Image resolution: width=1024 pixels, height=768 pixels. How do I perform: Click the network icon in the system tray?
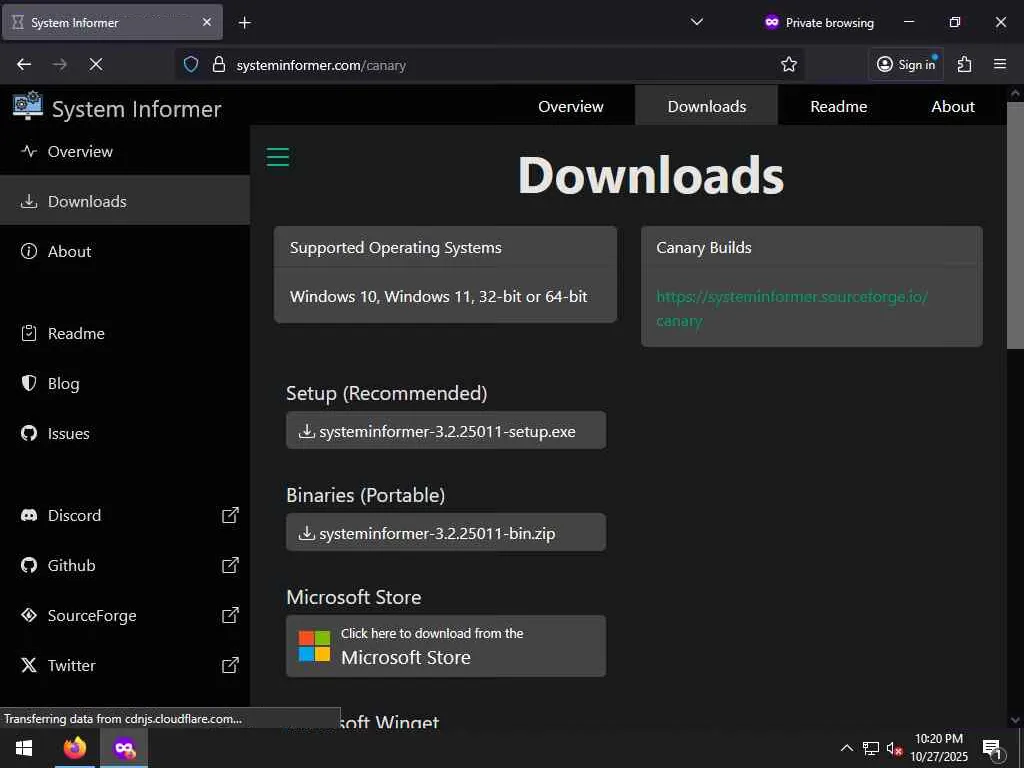tap(871, 748)
